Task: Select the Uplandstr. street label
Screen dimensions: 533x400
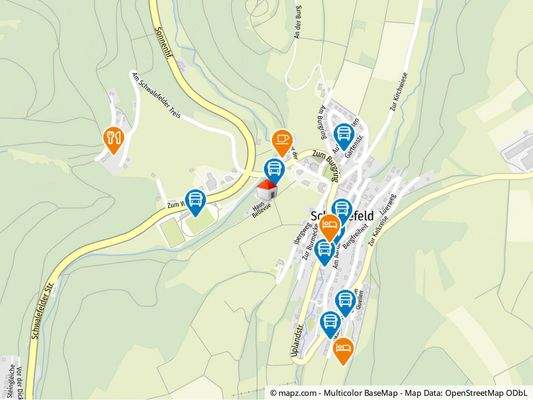Action: click(x=297, y=338)
